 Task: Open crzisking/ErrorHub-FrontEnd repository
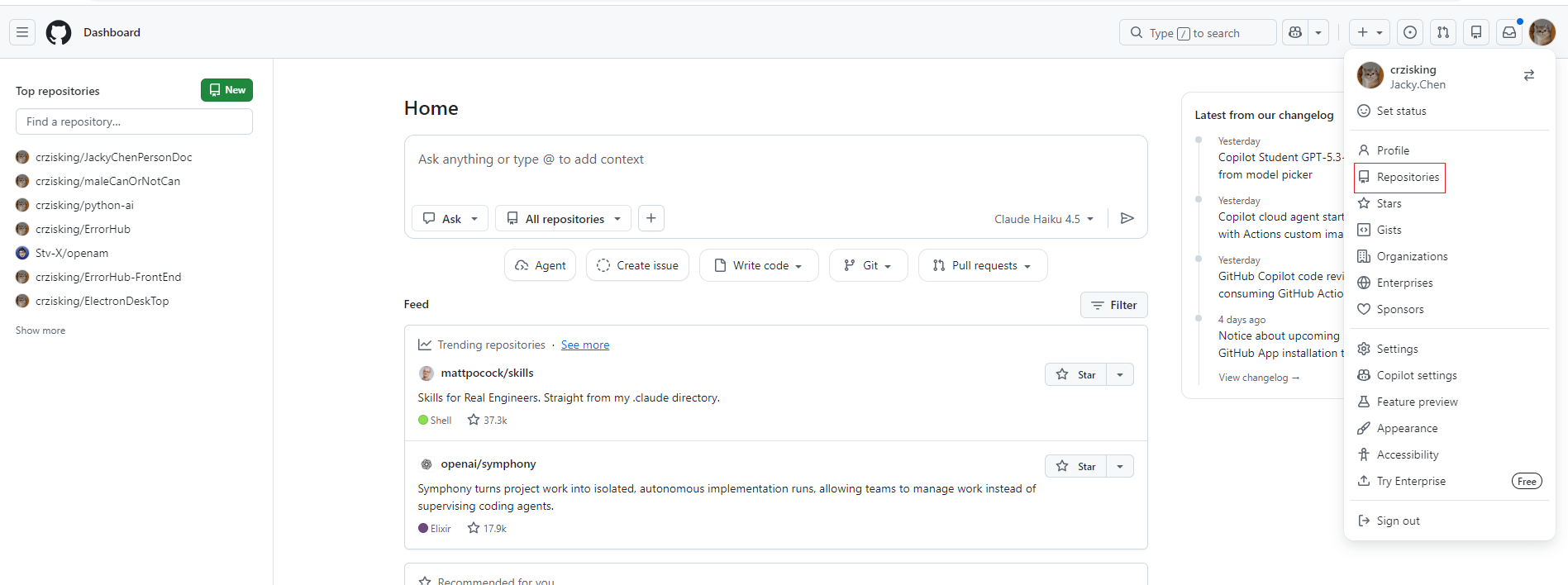click(x=108, y=277)
